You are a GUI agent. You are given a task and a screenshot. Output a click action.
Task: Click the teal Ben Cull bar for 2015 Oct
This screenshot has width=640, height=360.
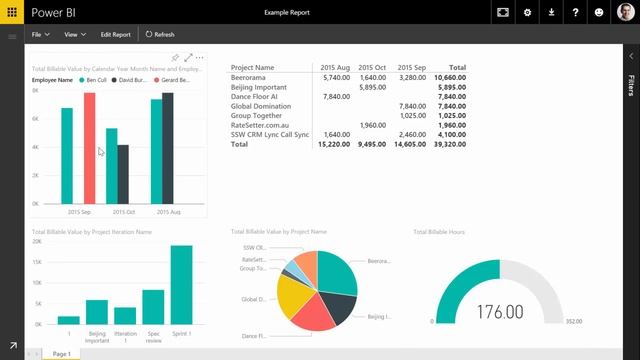pyautogui.click(x=112, y=166)
